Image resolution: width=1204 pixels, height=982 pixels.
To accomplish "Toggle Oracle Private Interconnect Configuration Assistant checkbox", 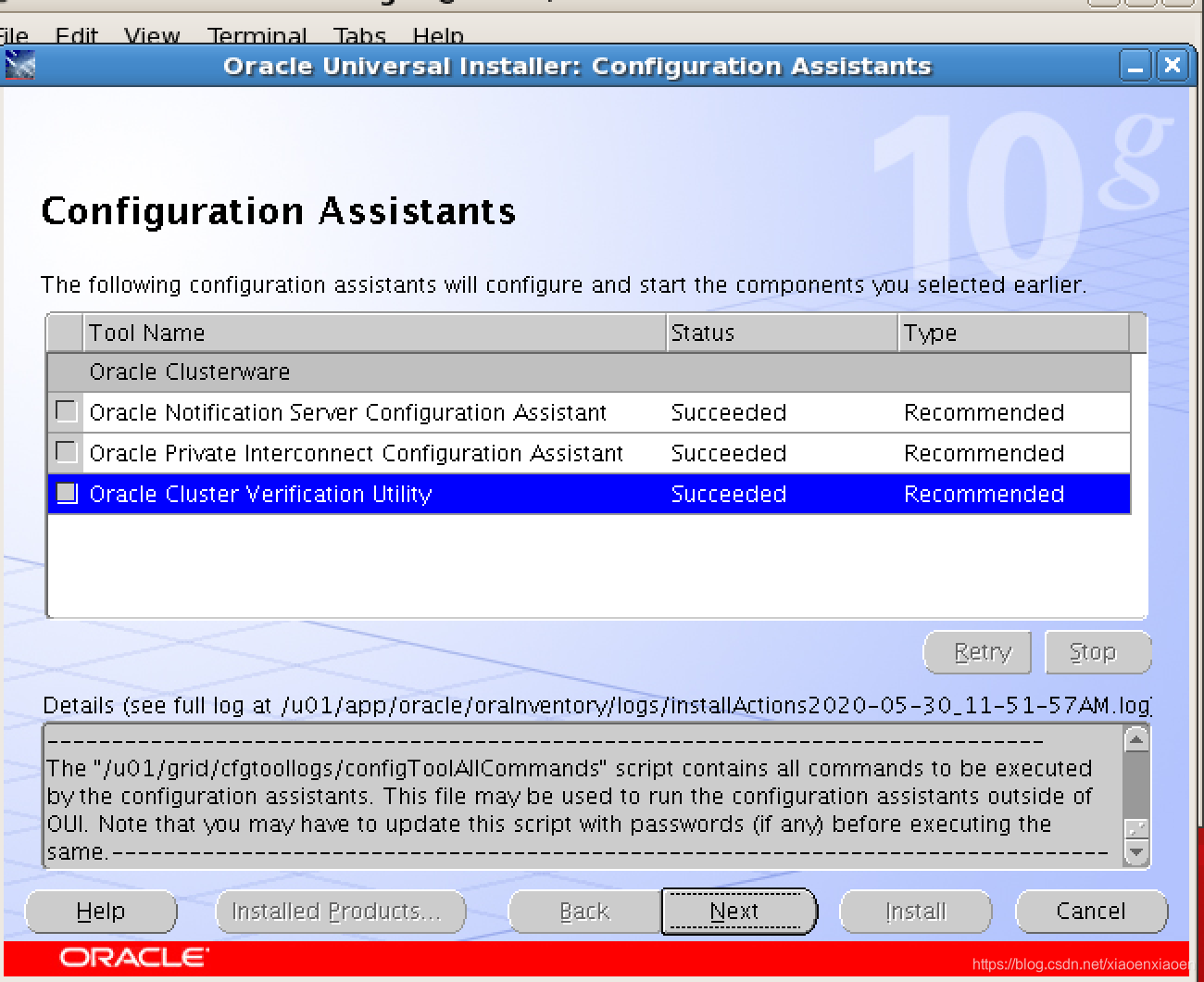I will tap(66, 451).
